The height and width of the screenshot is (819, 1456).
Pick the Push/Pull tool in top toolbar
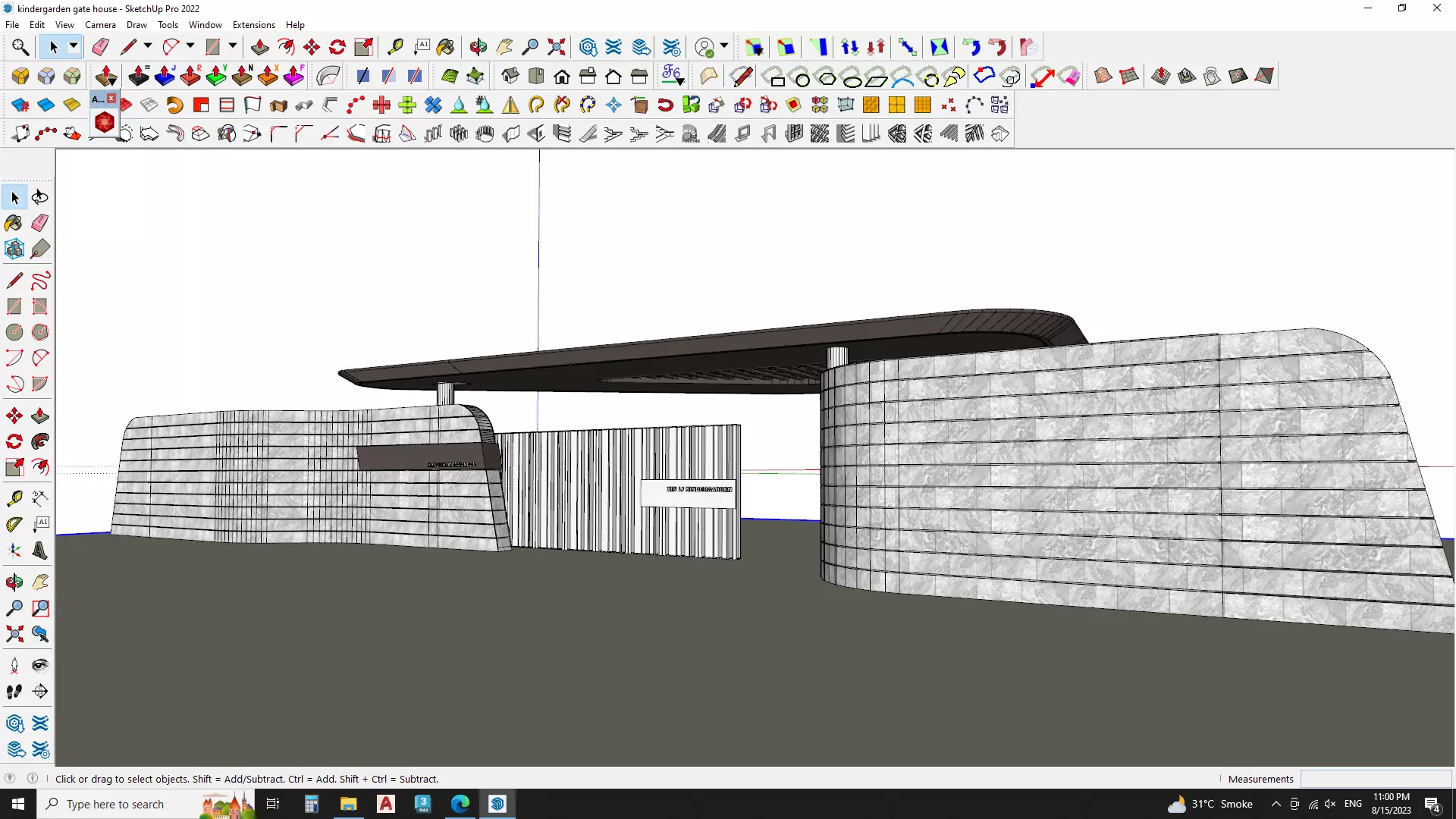pos(259,47)
